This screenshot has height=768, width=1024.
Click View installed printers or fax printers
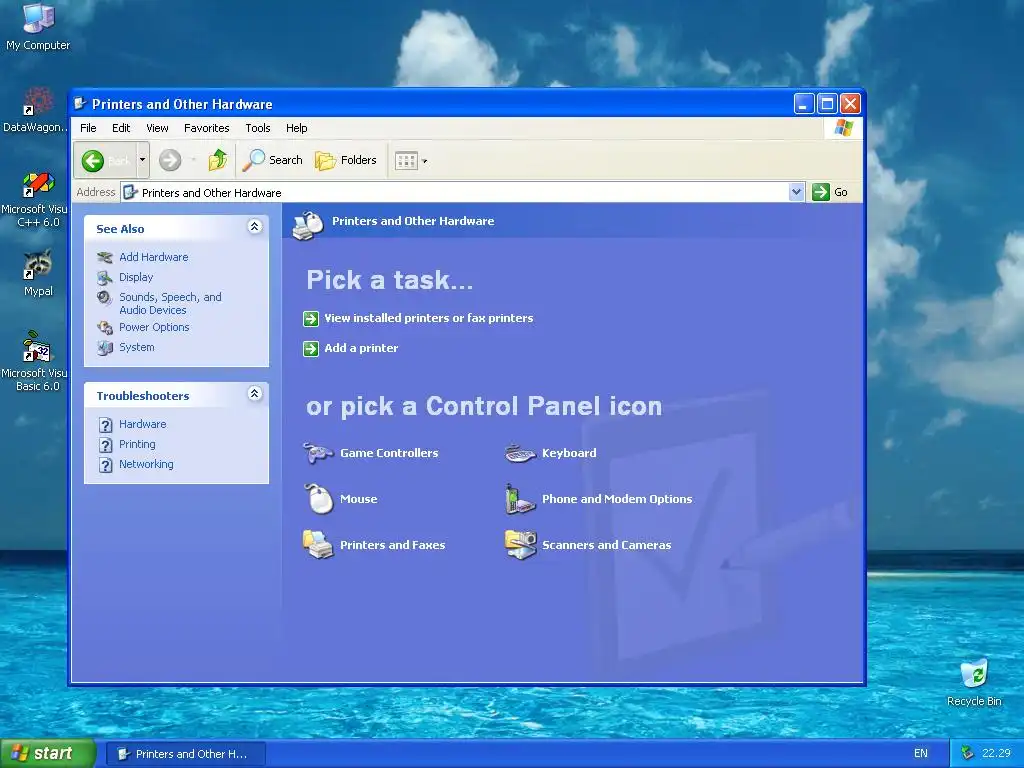(428, 318)
